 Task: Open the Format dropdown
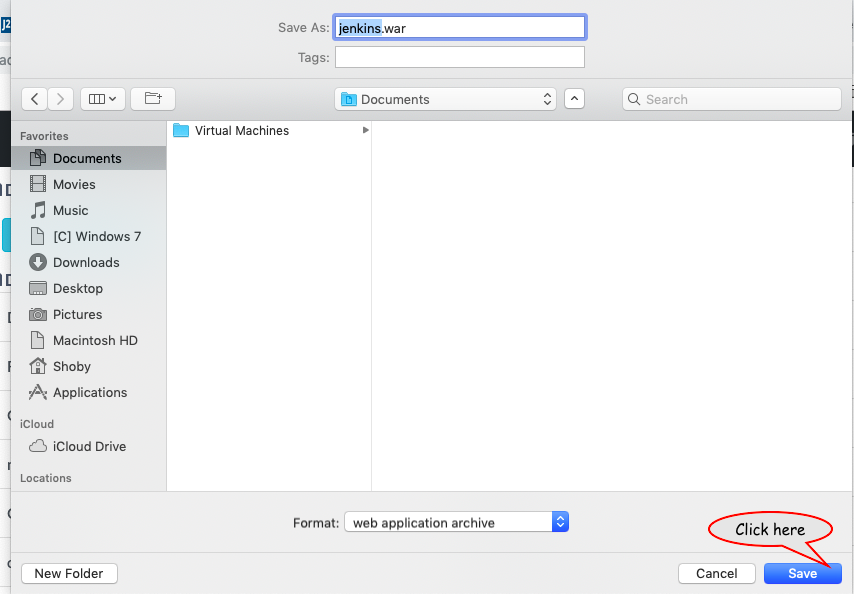click(456, 523)
